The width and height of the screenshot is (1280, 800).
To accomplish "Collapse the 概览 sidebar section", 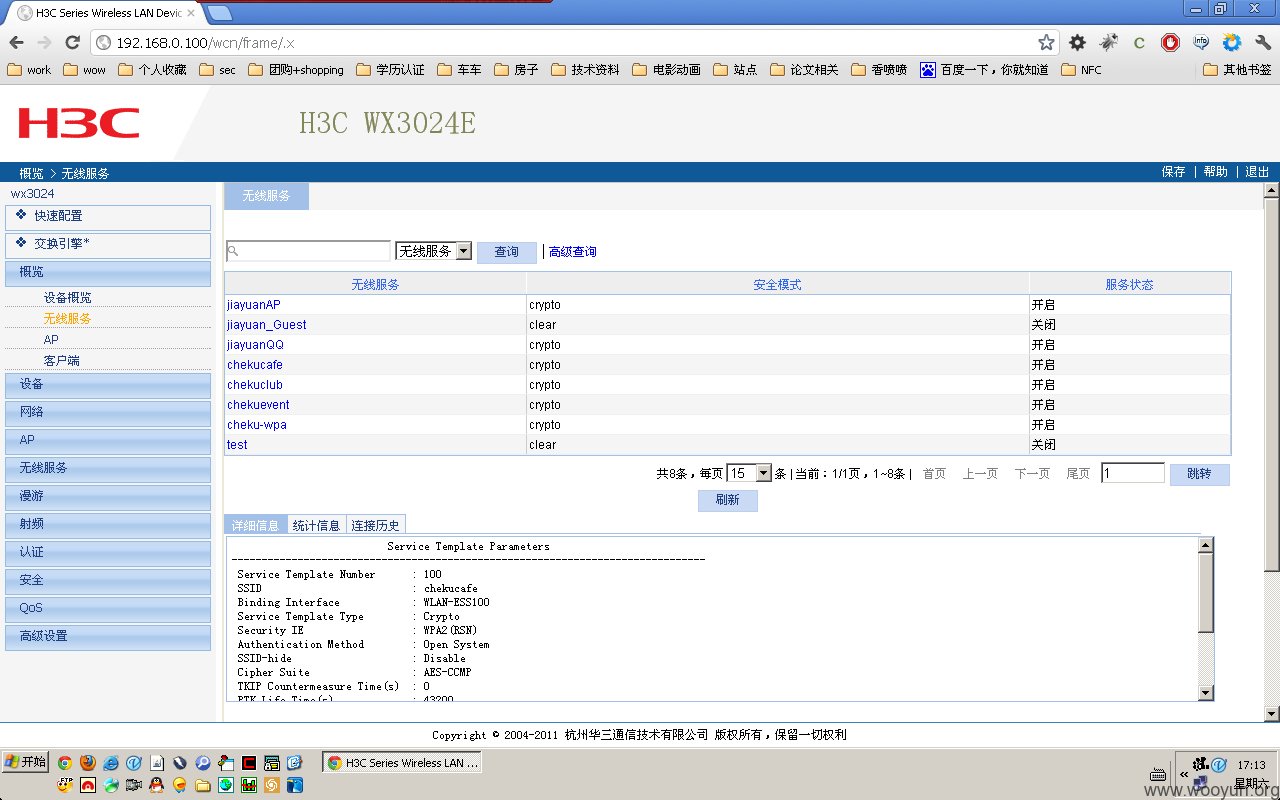I will pos(108,273).
